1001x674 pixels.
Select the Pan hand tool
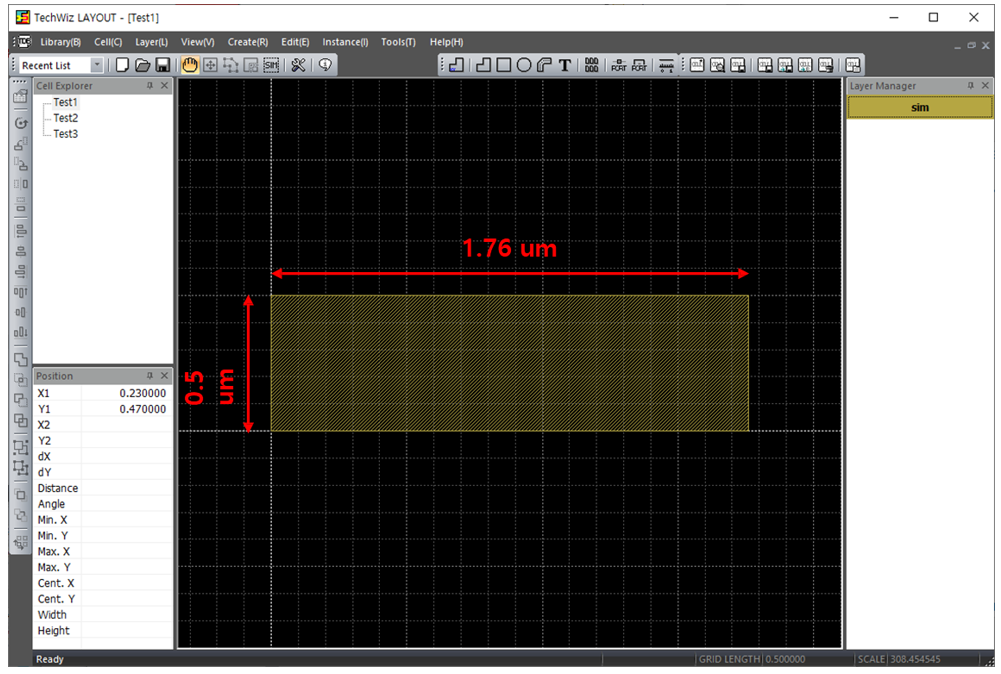tap(190, 65)
